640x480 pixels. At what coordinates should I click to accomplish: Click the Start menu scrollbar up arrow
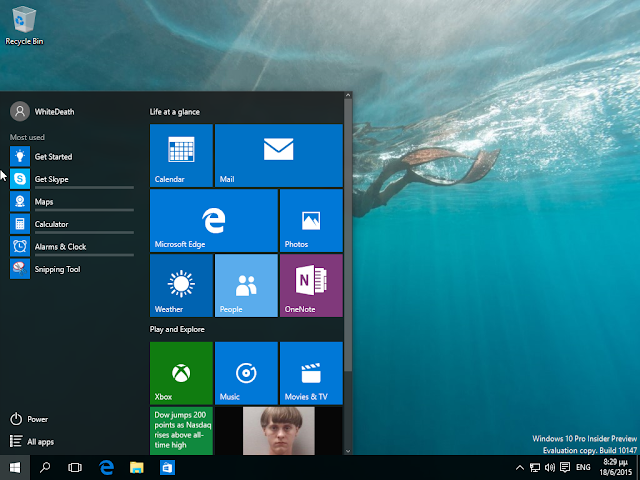click(x=348, y=95)
